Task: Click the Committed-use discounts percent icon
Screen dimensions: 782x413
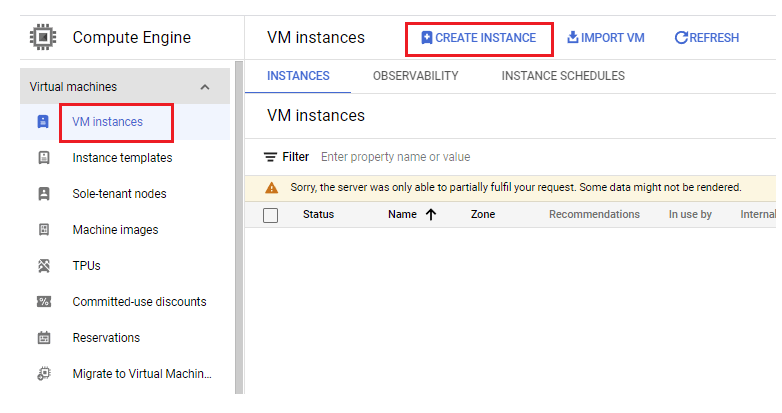Action: tap(44, 302)
